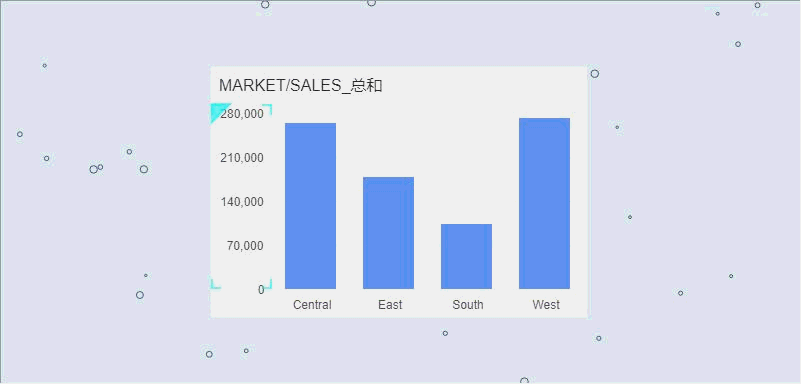Select the bottom-right cyan bracket near zero
Viewport: 801px width, 384px height.
pyautogui.click(x=268, y=284)
